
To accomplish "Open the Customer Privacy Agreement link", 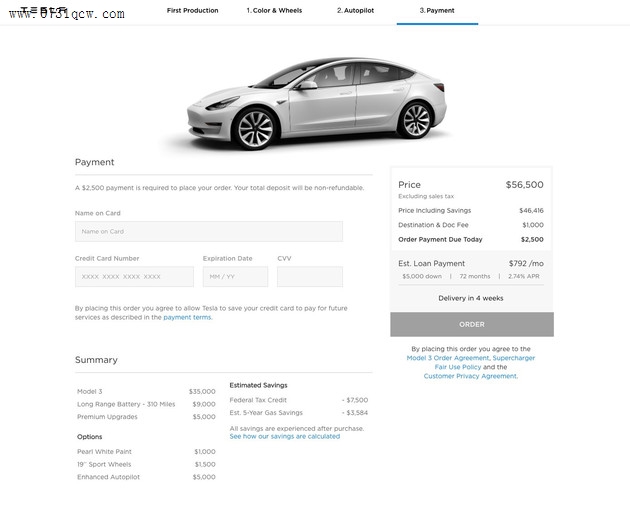I will point(470,376).
